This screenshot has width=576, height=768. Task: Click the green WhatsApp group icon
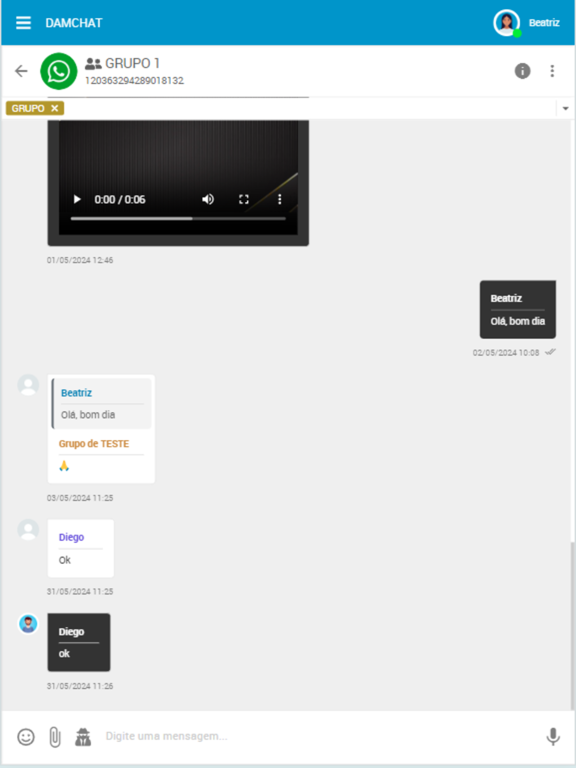coord(59,71)
